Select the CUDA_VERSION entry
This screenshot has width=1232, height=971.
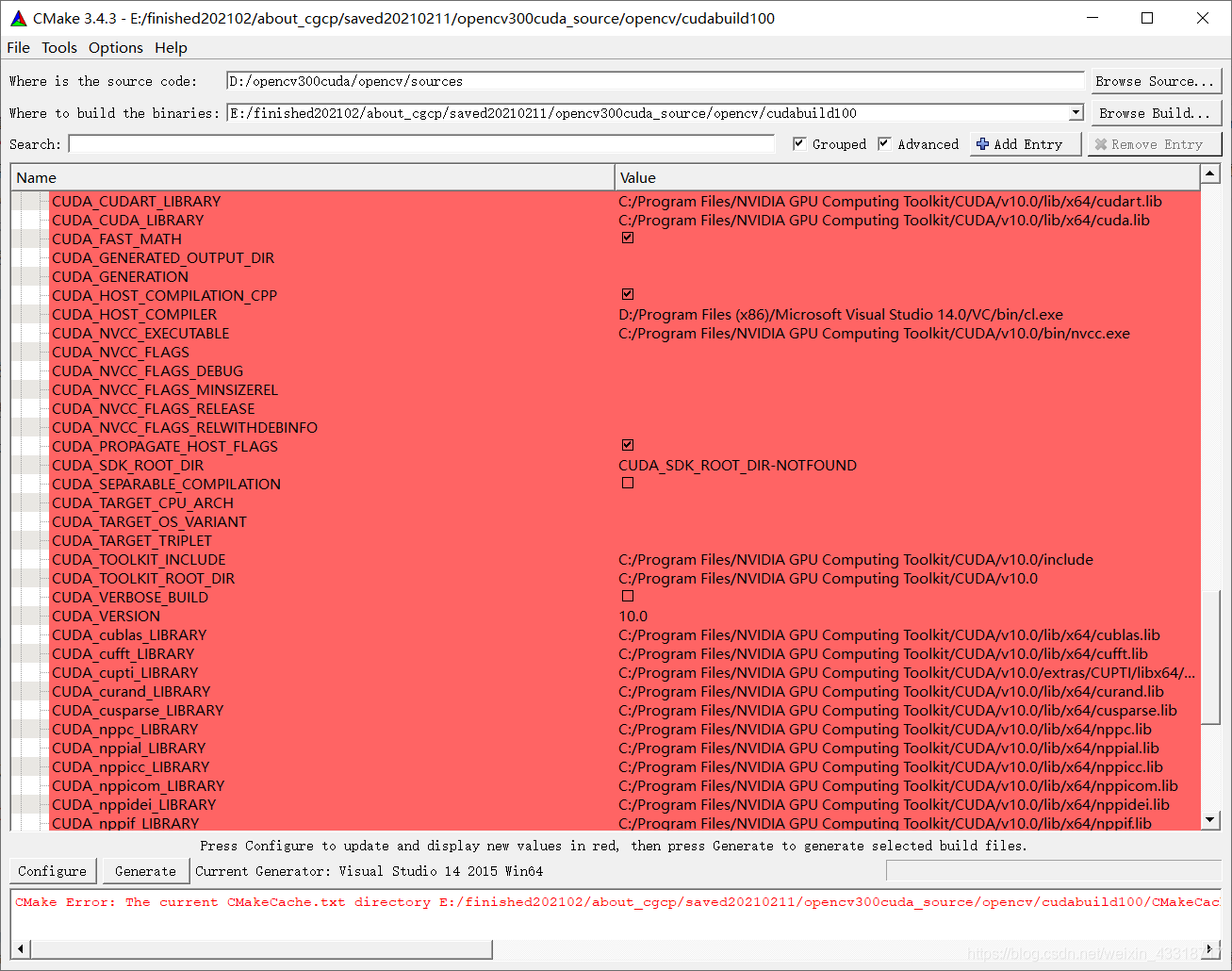[106, 616]
